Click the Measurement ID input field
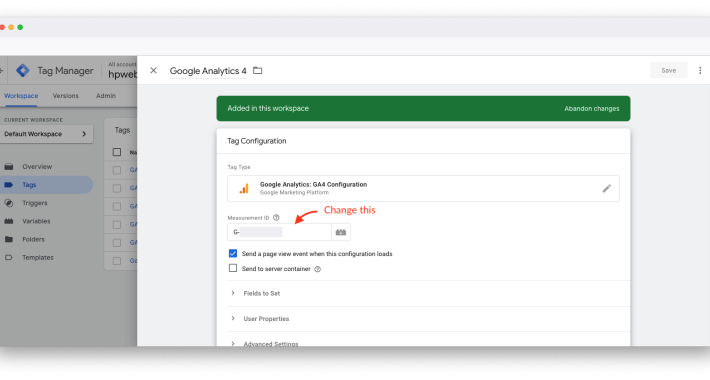Image resolution: width=710 pixels, height=380 pixels. click(x=279, y=232)
